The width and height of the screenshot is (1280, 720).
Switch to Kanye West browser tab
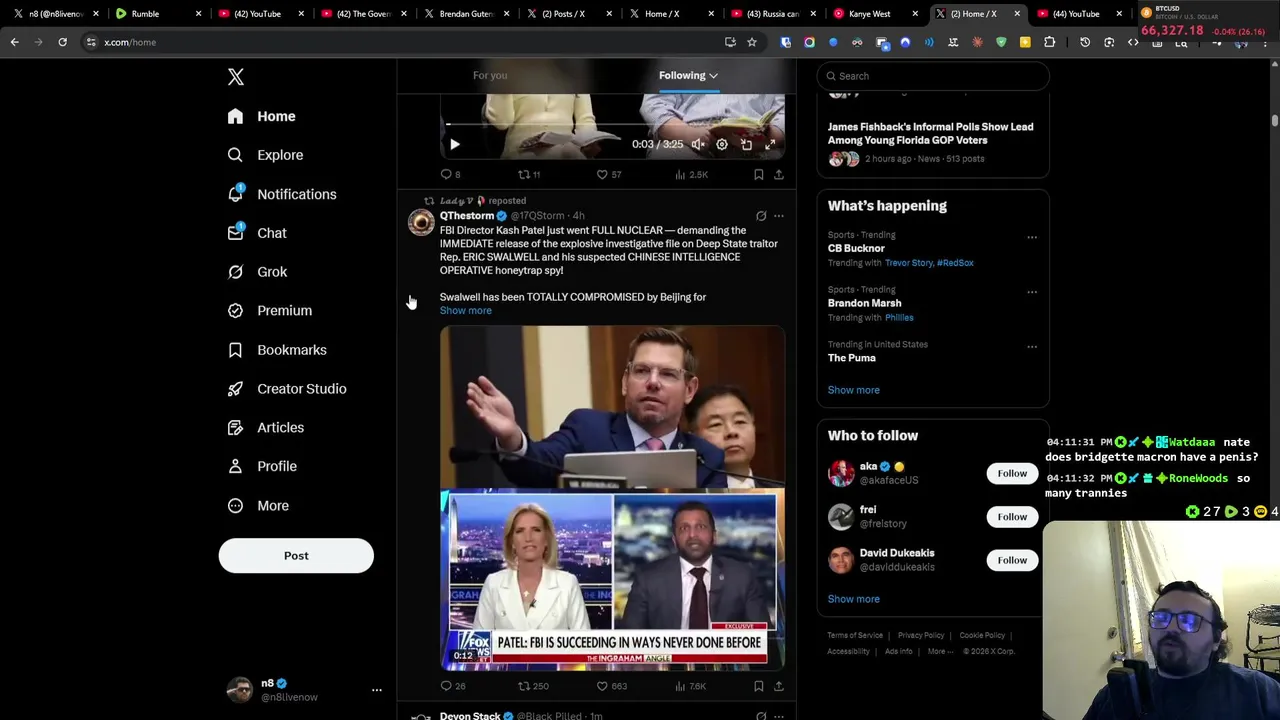pos(876,14)
